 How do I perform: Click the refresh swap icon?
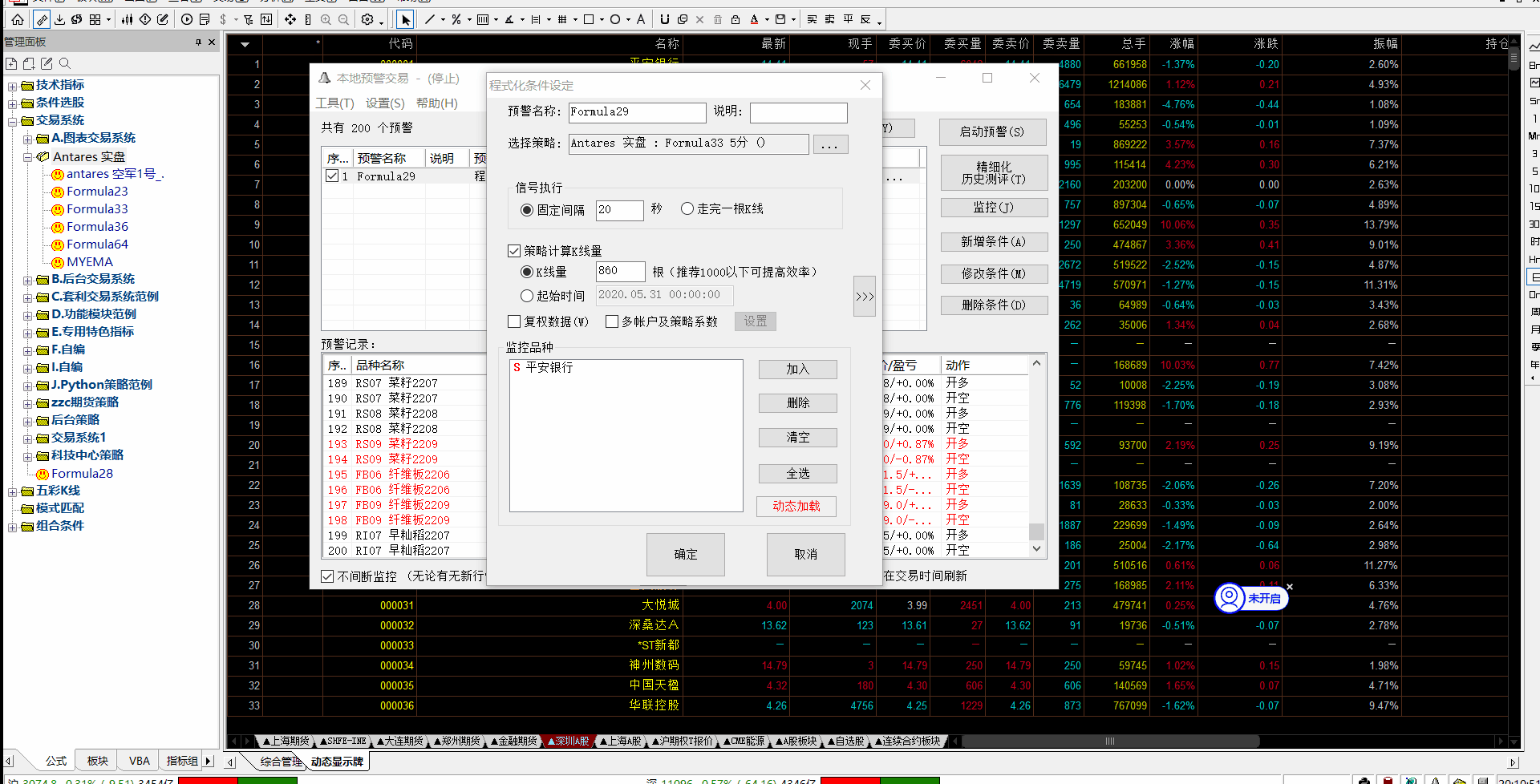point(77,19)
